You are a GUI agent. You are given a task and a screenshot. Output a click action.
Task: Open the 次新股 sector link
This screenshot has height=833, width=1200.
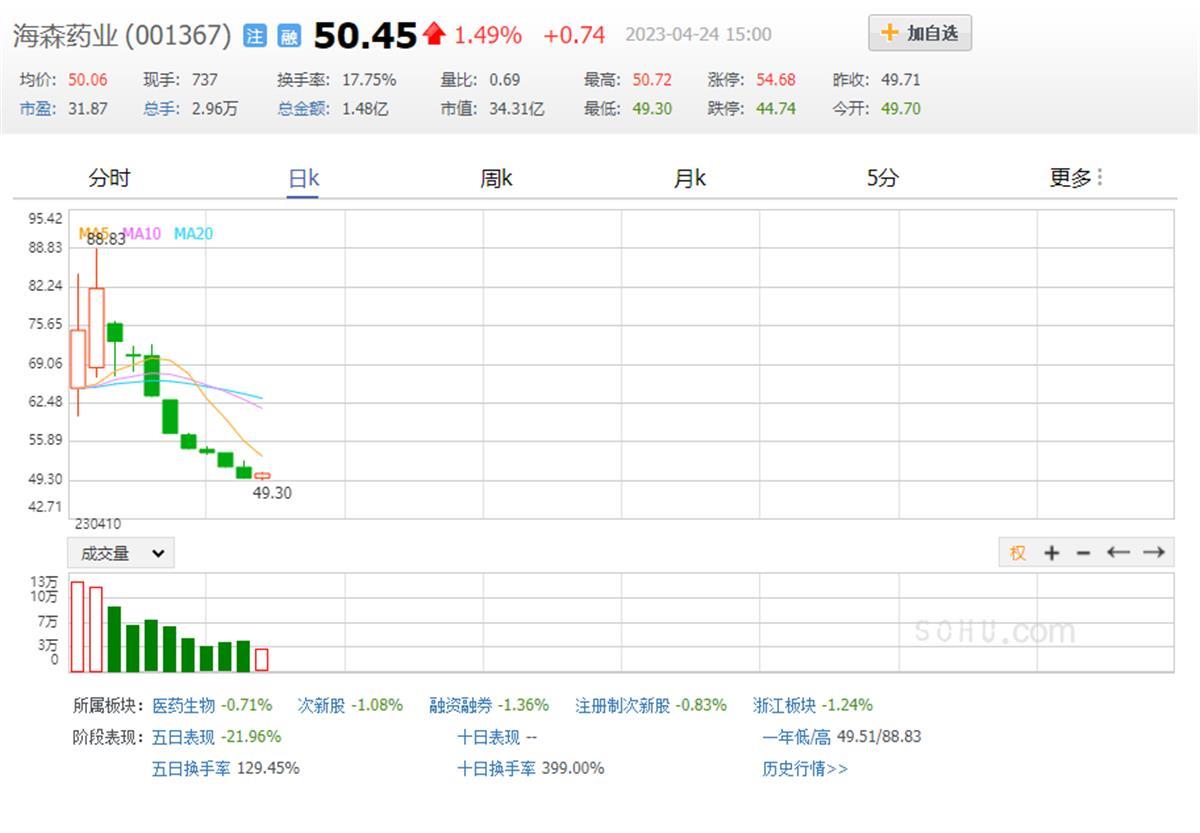tap(321, 705)
